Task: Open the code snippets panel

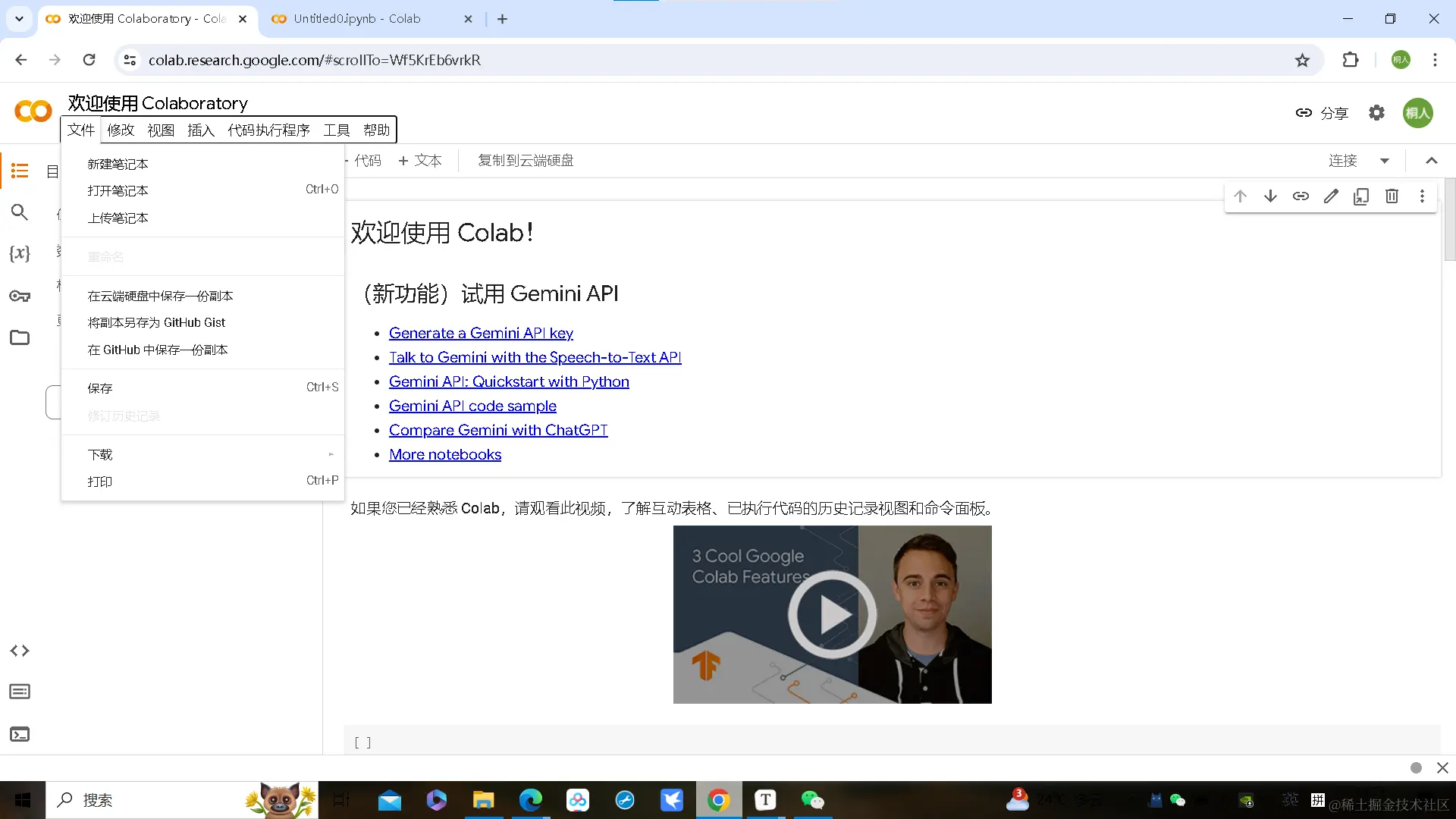Action: 20,651
